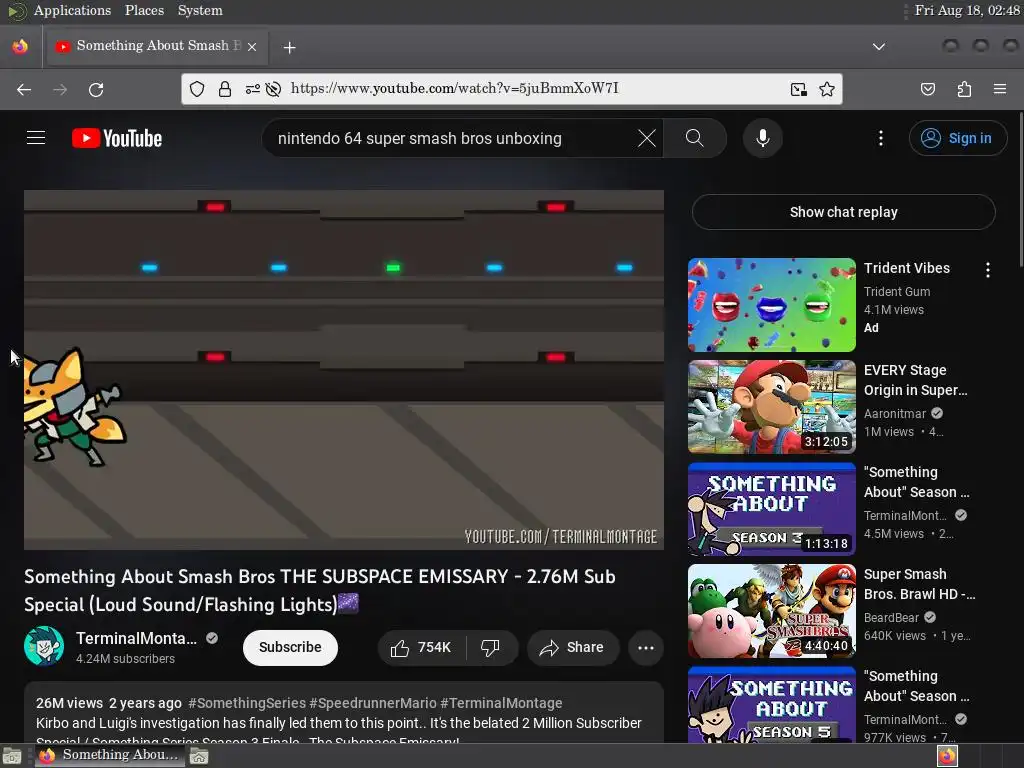This screenshot has height=768, width=1024.
Task: Open EVERY Stage Origin video thumbnail
Action: (x=772, y=407)
